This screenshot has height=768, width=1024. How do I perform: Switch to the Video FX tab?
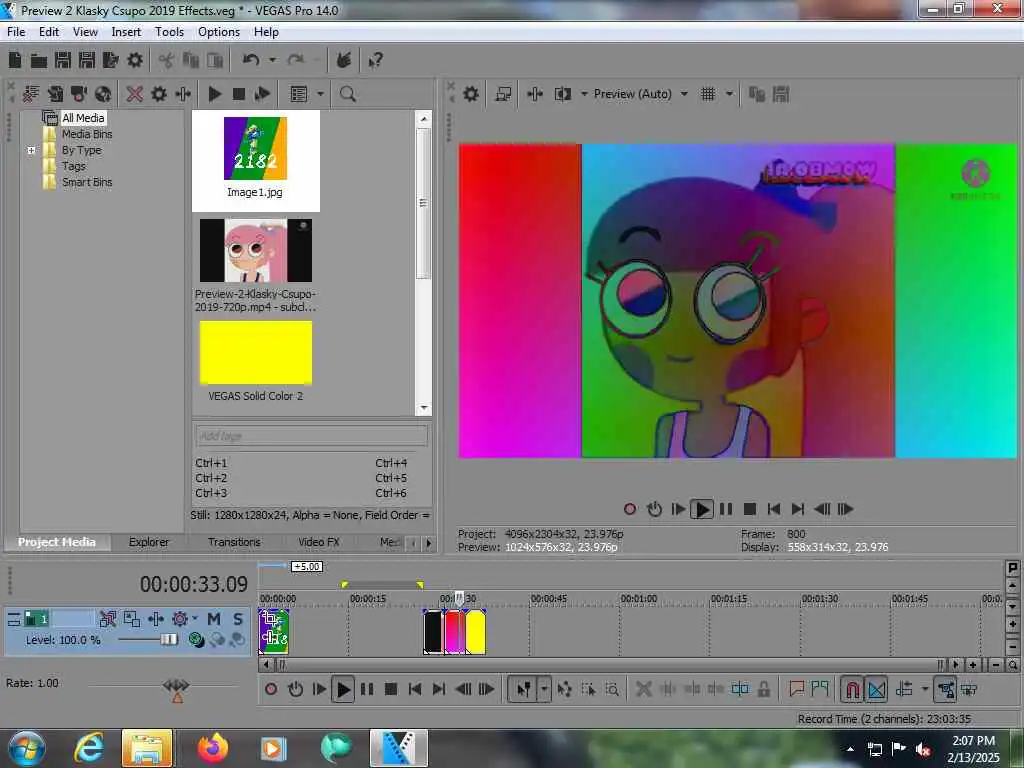click(x=319, y=542)
